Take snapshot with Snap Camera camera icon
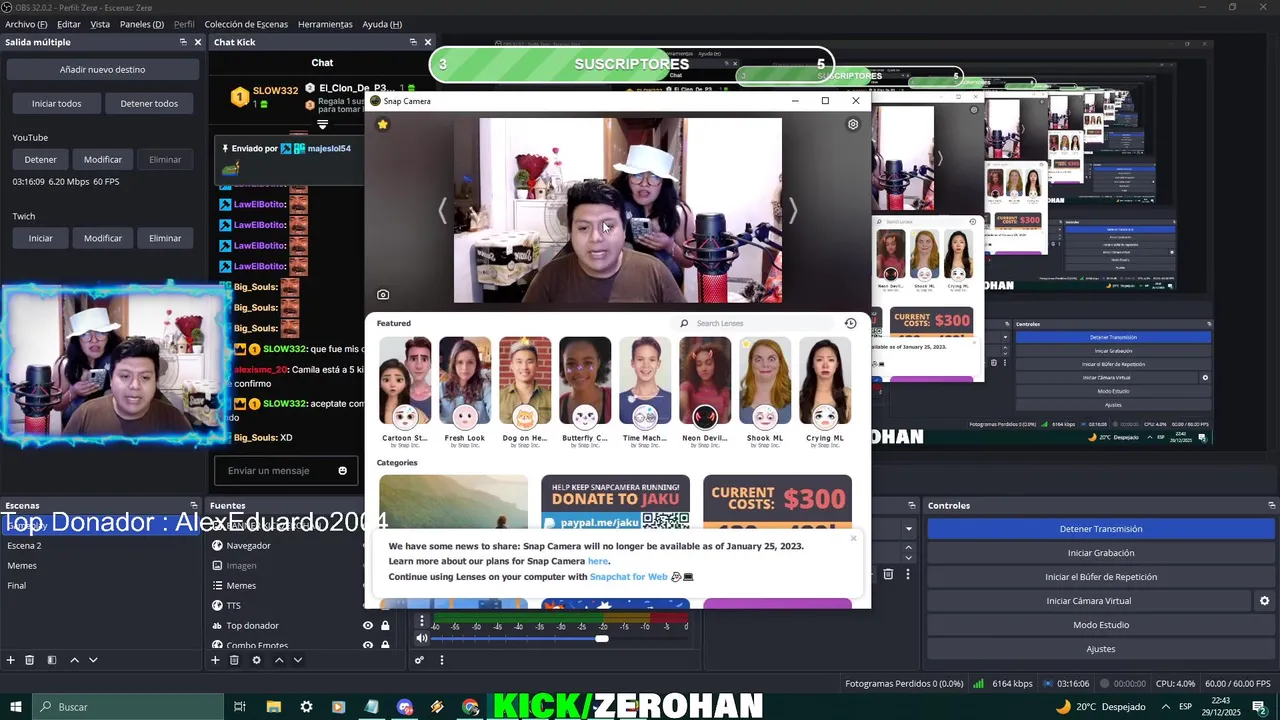Screen dimensions: 1280x720 point(383,295)
